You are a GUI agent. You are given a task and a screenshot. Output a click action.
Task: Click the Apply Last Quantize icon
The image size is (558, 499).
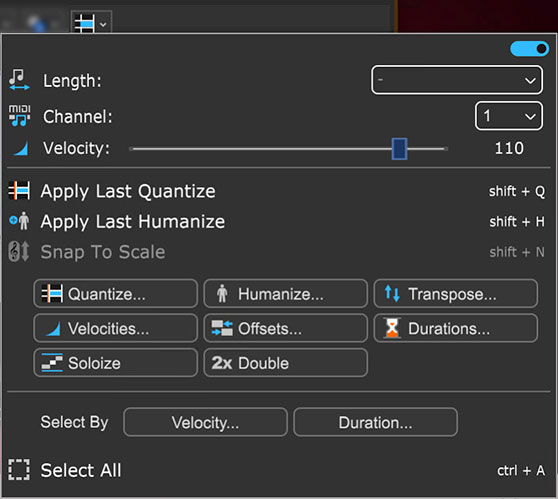[x=19, y=191]
